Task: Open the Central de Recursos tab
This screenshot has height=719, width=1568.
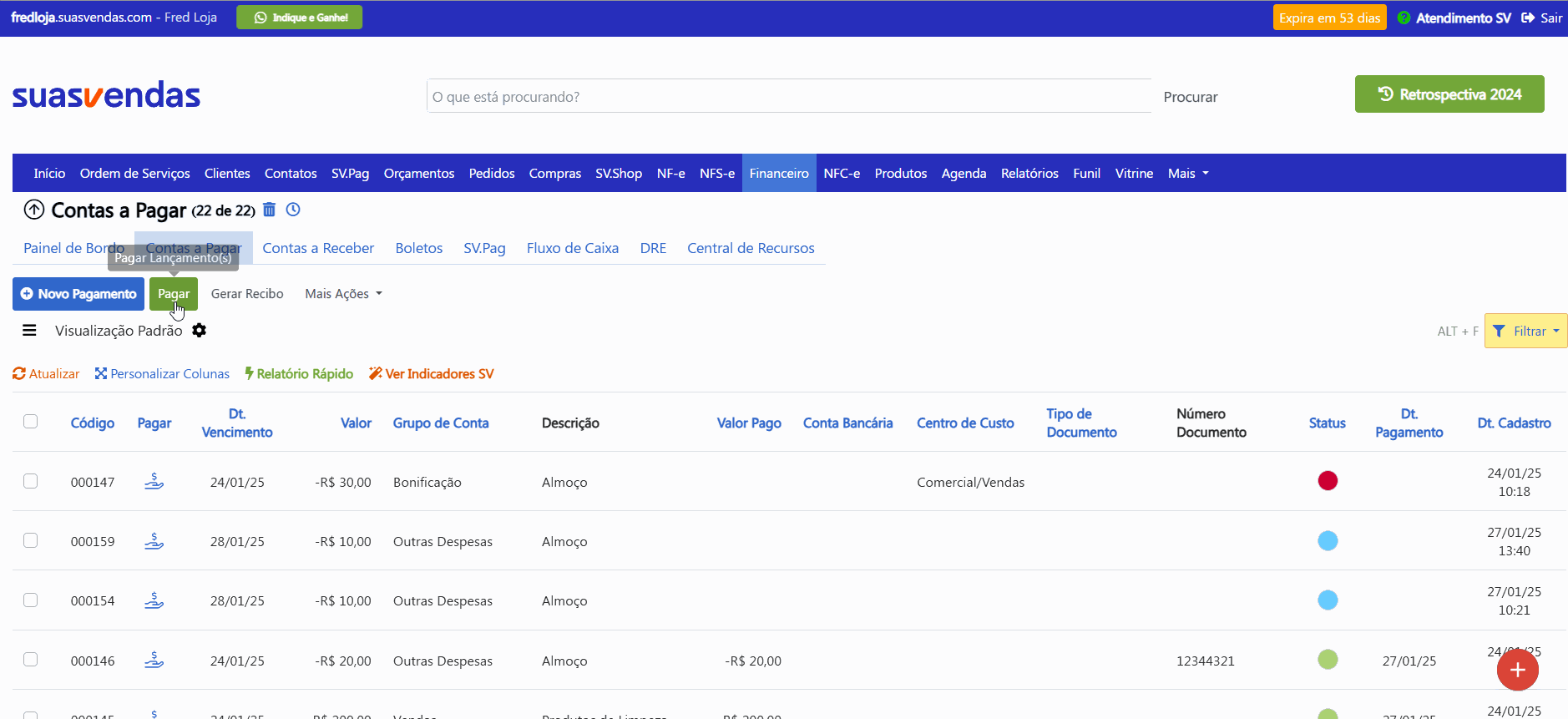Action: 751,248
